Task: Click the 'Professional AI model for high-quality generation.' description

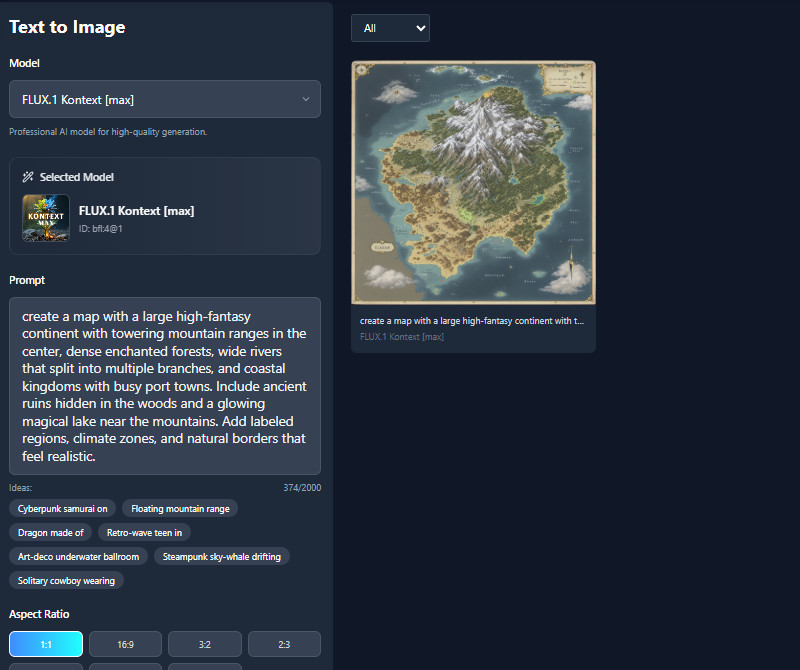Action: pos(108,132)
